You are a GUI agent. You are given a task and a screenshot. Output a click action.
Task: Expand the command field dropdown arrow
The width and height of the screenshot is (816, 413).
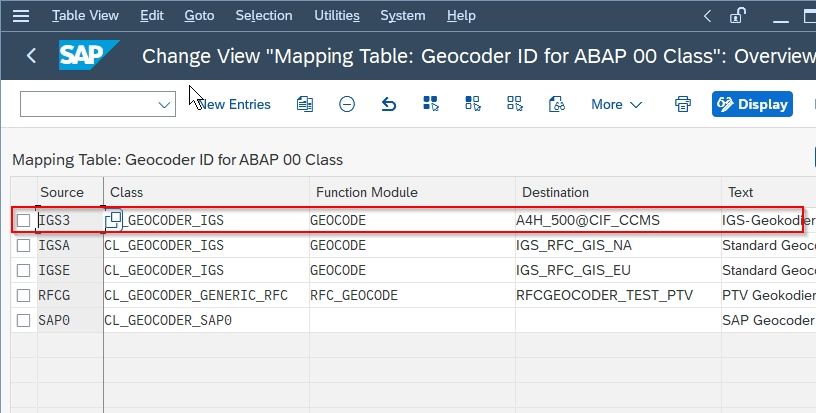point(164,105)
